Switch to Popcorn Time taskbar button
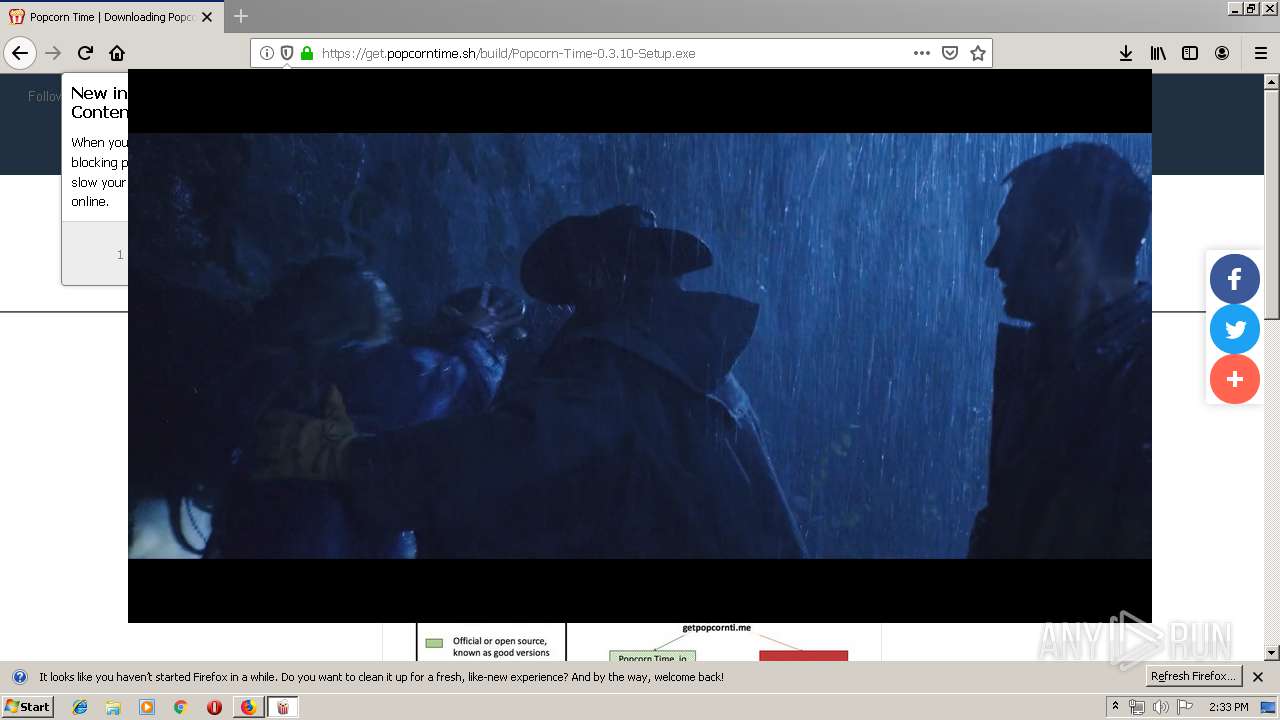 pyautogui.click(x=283, y=707)
